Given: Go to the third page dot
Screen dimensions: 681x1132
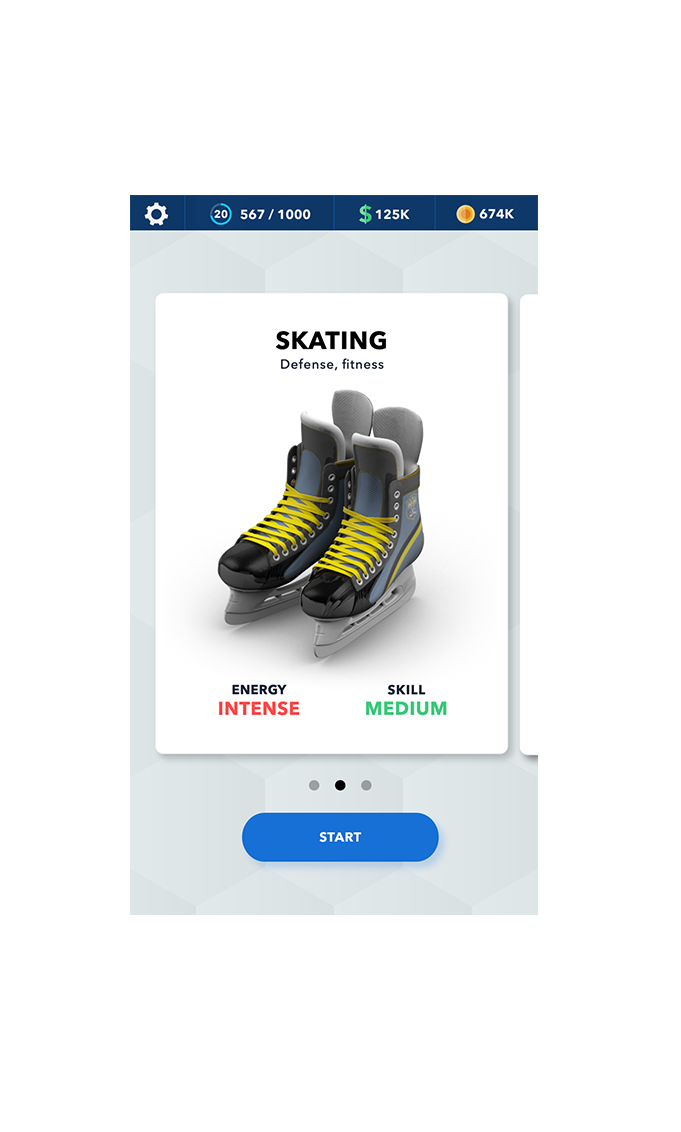Looking at the screenshot, I should pyautogui.click(x=366, y=785).
